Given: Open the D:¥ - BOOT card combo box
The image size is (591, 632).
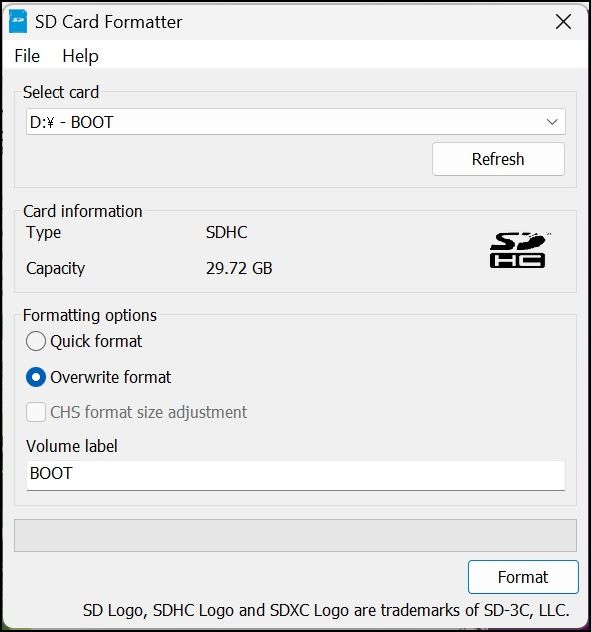Looking at the screenshot, I should coord(296,122).
